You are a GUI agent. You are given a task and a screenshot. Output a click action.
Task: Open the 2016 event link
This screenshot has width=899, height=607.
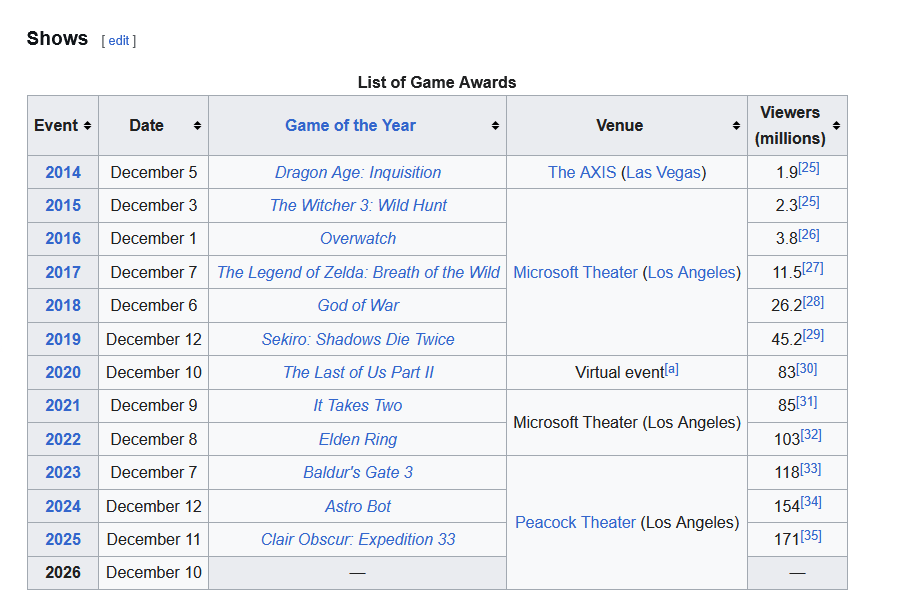pyautogui.click(x=63, y=238)
